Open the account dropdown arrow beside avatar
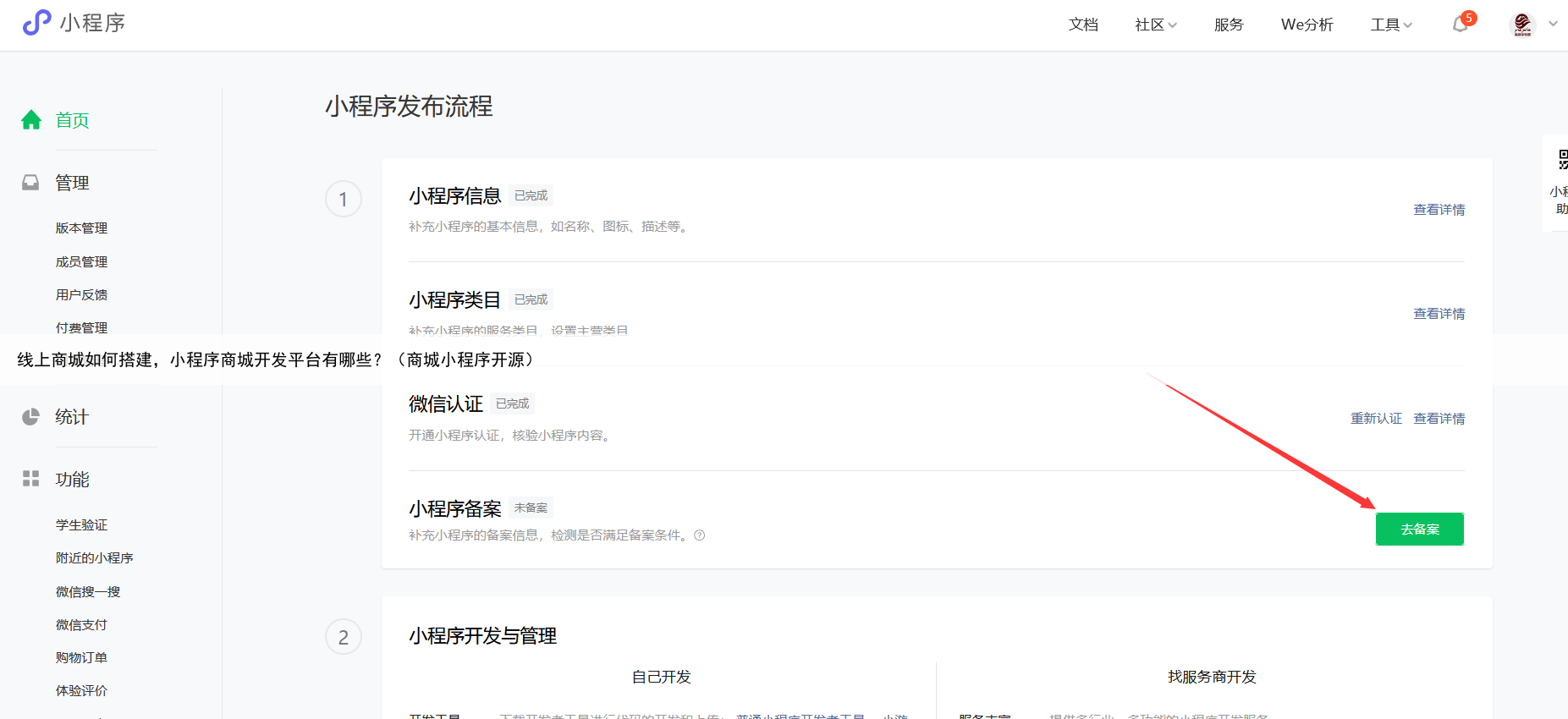 1553,24
